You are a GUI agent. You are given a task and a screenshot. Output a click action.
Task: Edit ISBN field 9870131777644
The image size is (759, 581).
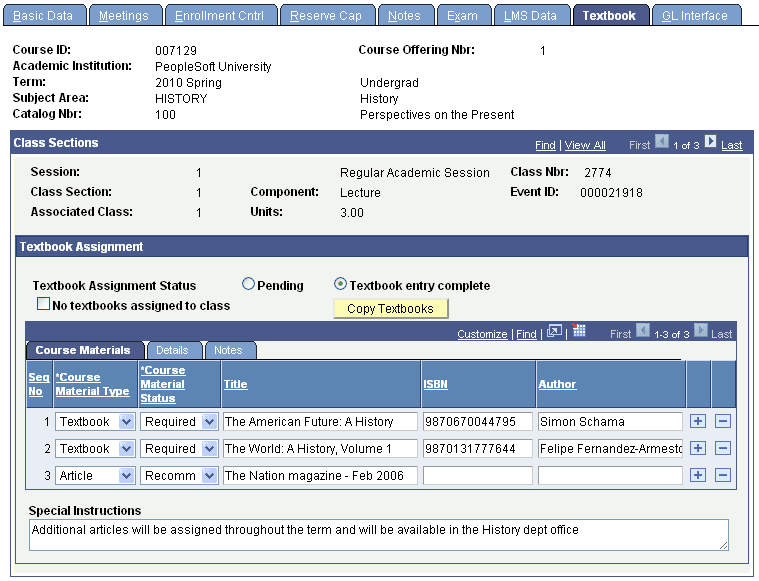pos(478,449)
